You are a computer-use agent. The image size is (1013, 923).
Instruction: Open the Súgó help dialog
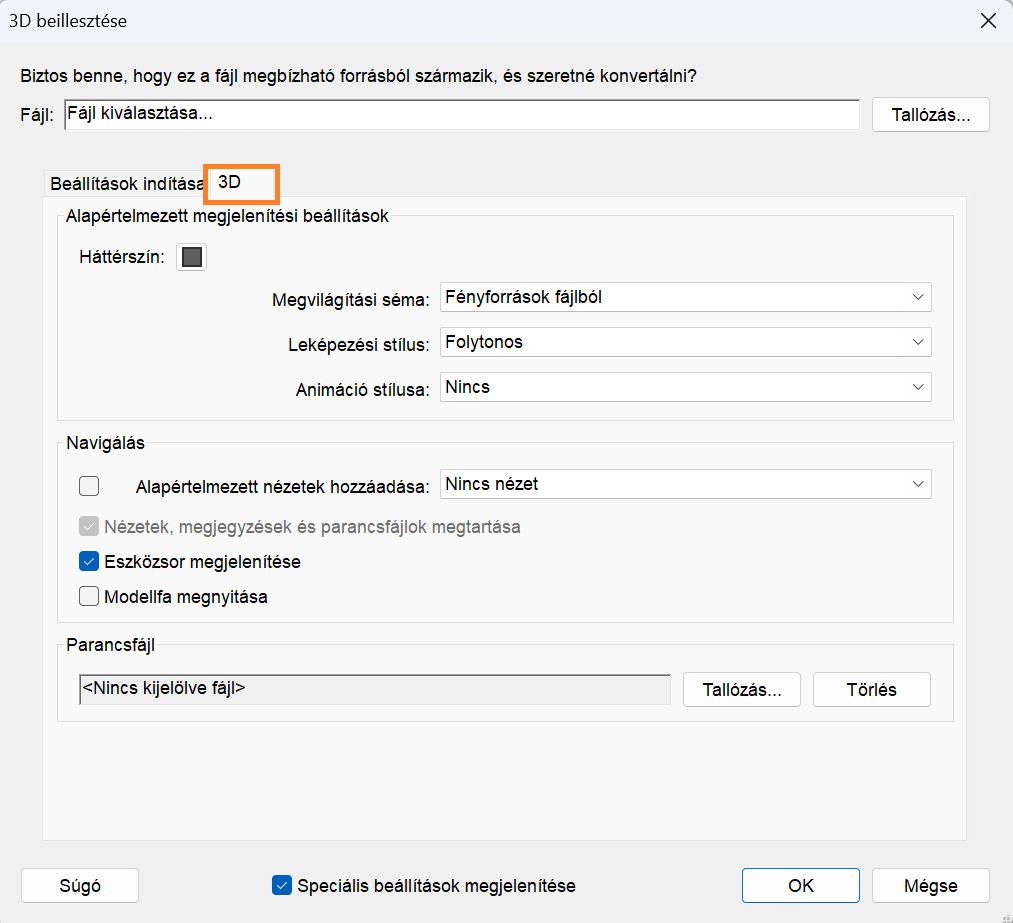click(79, 885)
